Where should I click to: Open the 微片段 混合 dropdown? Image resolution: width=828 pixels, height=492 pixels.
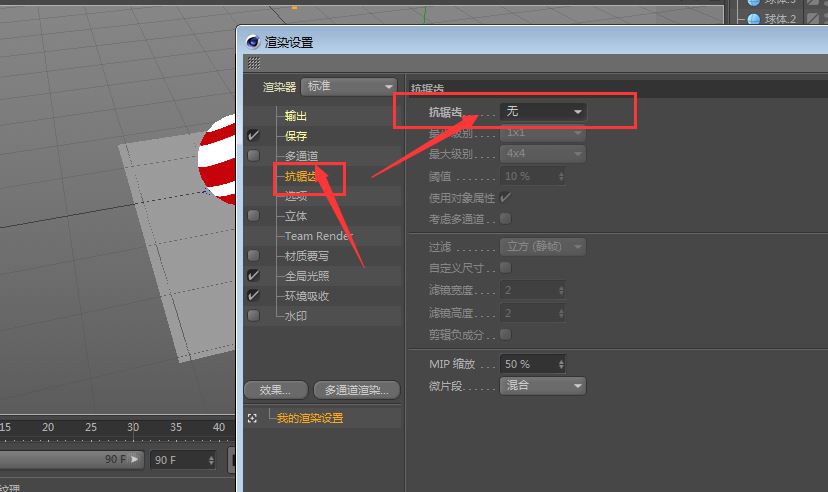(x=543, y=385)
